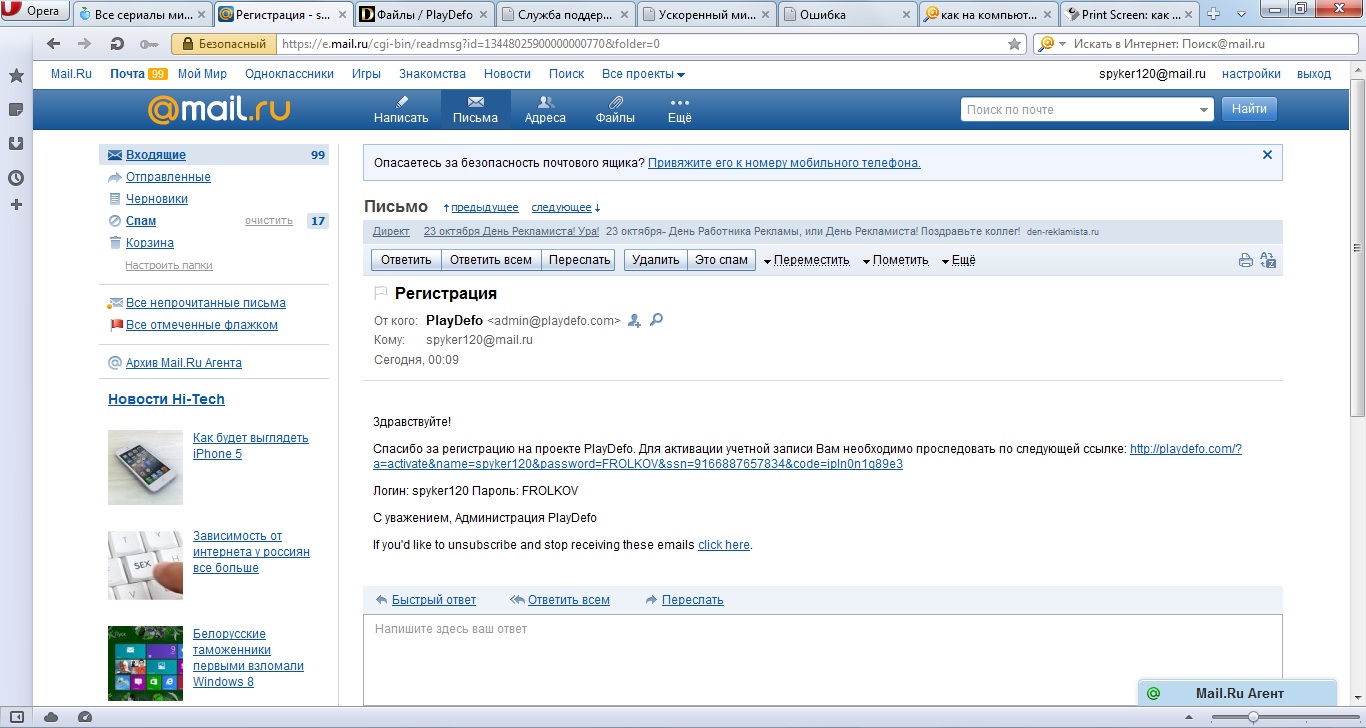Close the security notice banner
The width and height of the screenshot is (1366, 728).
click(1267, 155)
